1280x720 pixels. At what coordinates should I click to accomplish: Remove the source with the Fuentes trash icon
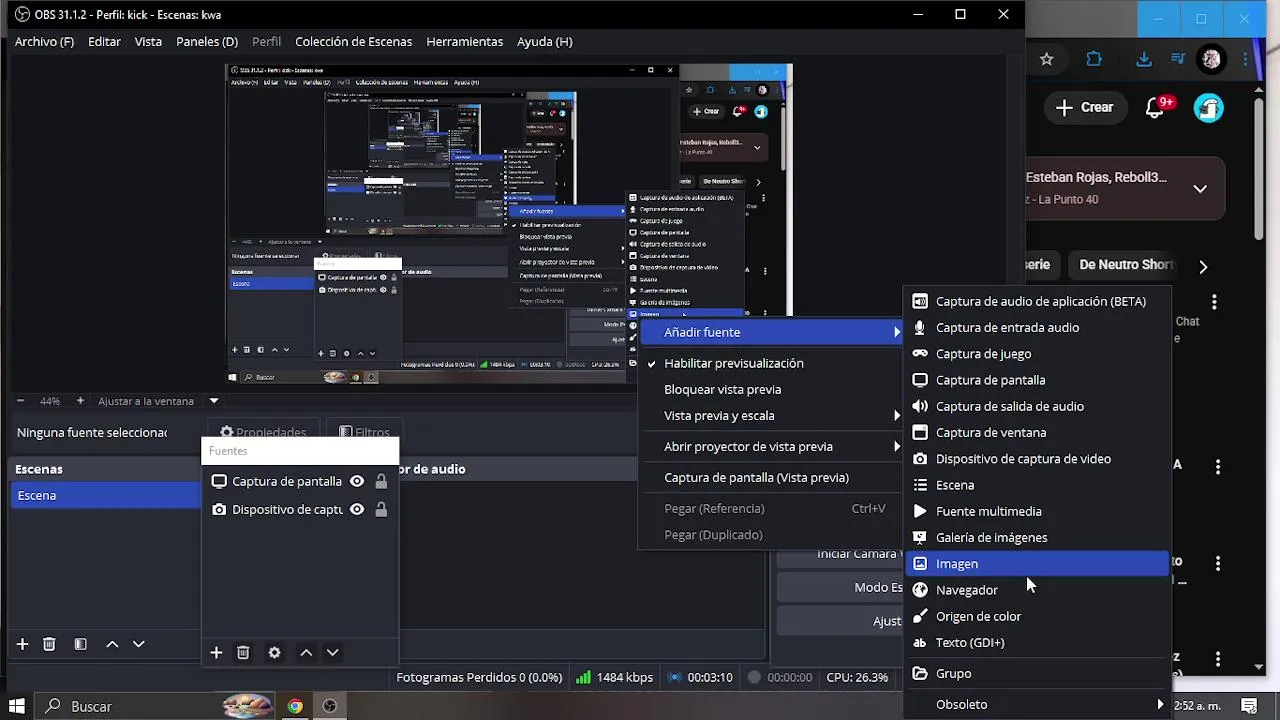(243, 652)
